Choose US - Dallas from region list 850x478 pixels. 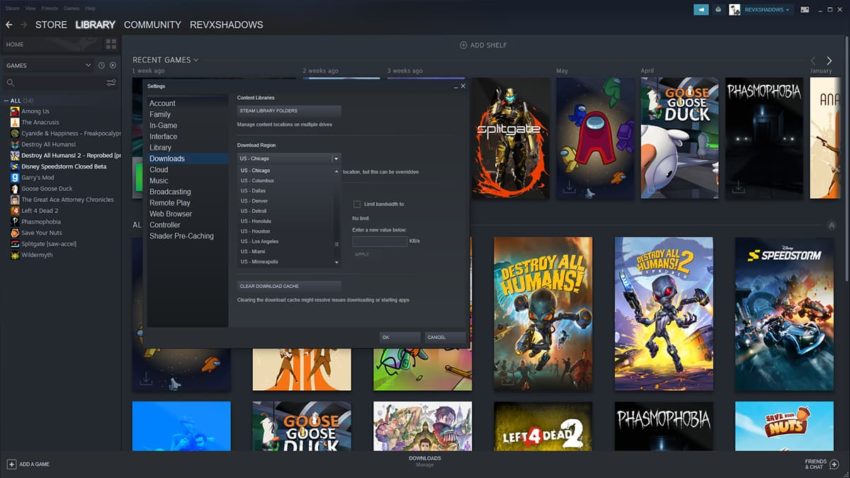coord(253,191)
